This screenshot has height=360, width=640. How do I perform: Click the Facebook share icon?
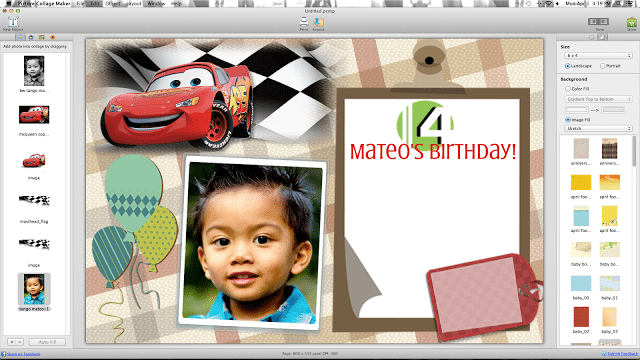coord(3,354)
